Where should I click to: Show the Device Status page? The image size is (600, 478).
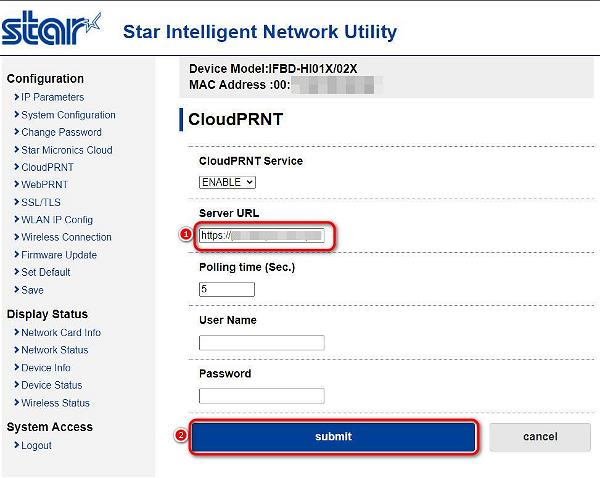(52, 385)
